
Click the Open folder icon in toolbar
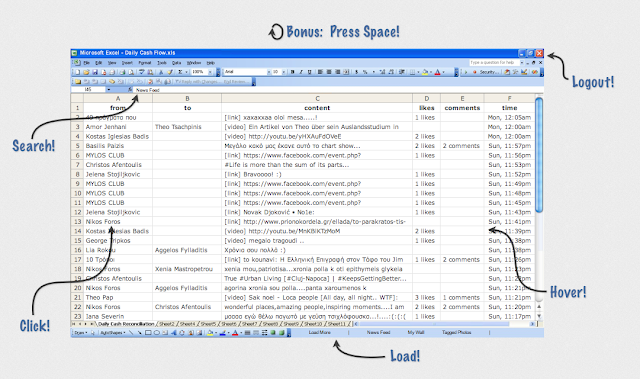tap(86, 72)
